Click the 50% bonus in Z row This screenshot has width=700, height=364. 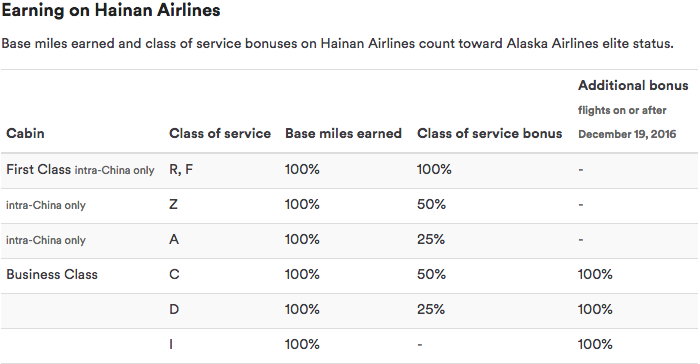tap(431, 205)
